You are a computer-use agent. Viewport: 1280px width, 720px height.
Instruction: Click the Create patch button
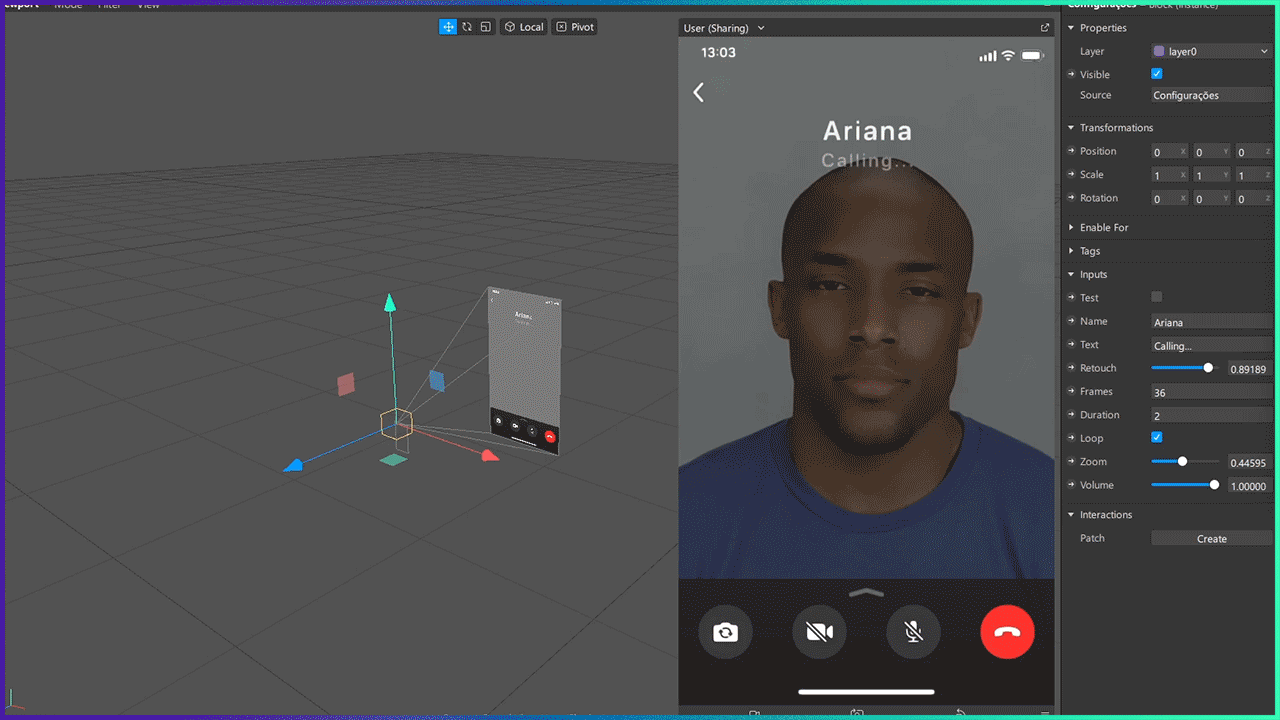point(1212,538)
